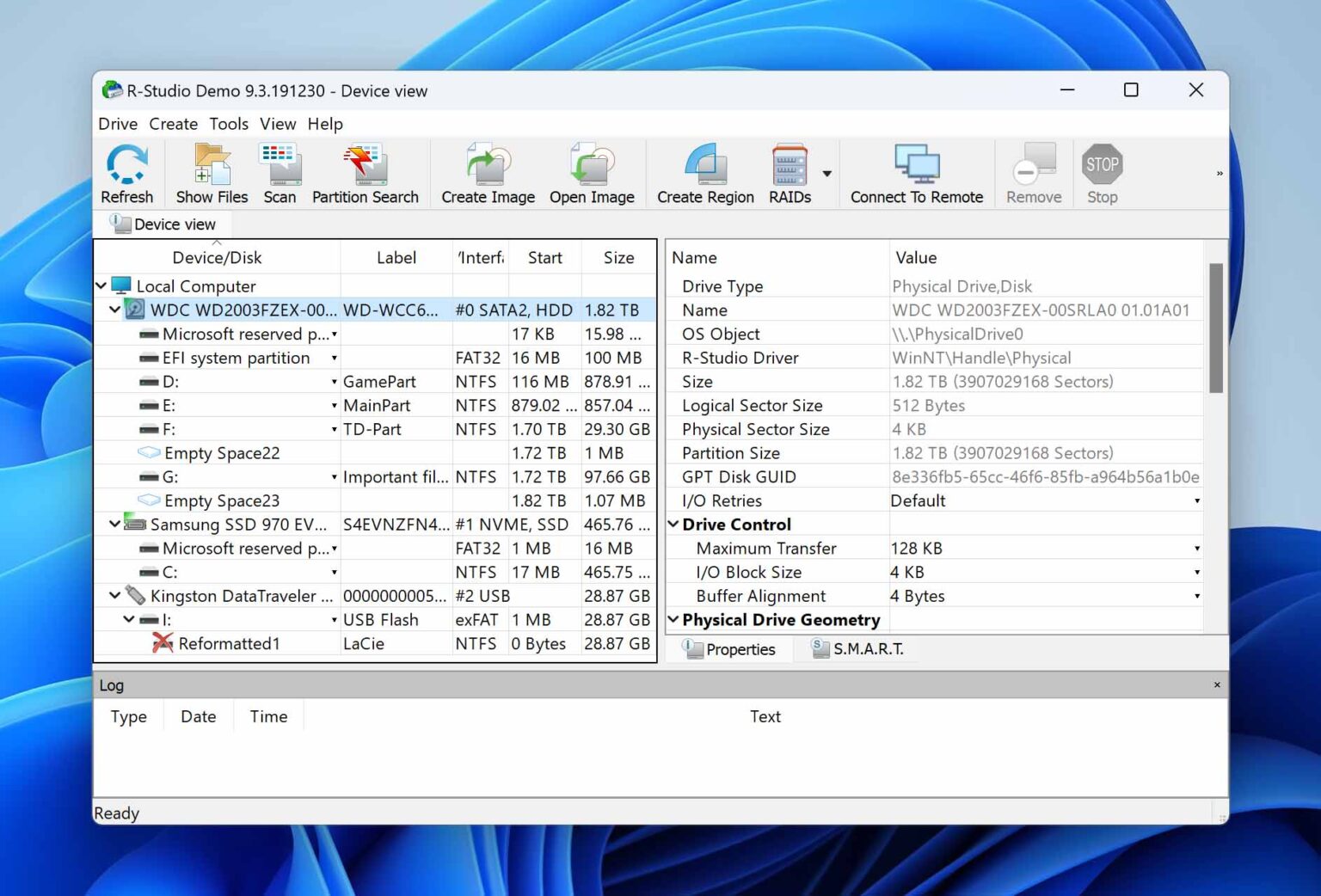Start a Scan using the toolbar icon
Viewport: 1321px width, 896px height.
(x=280, y=172)
